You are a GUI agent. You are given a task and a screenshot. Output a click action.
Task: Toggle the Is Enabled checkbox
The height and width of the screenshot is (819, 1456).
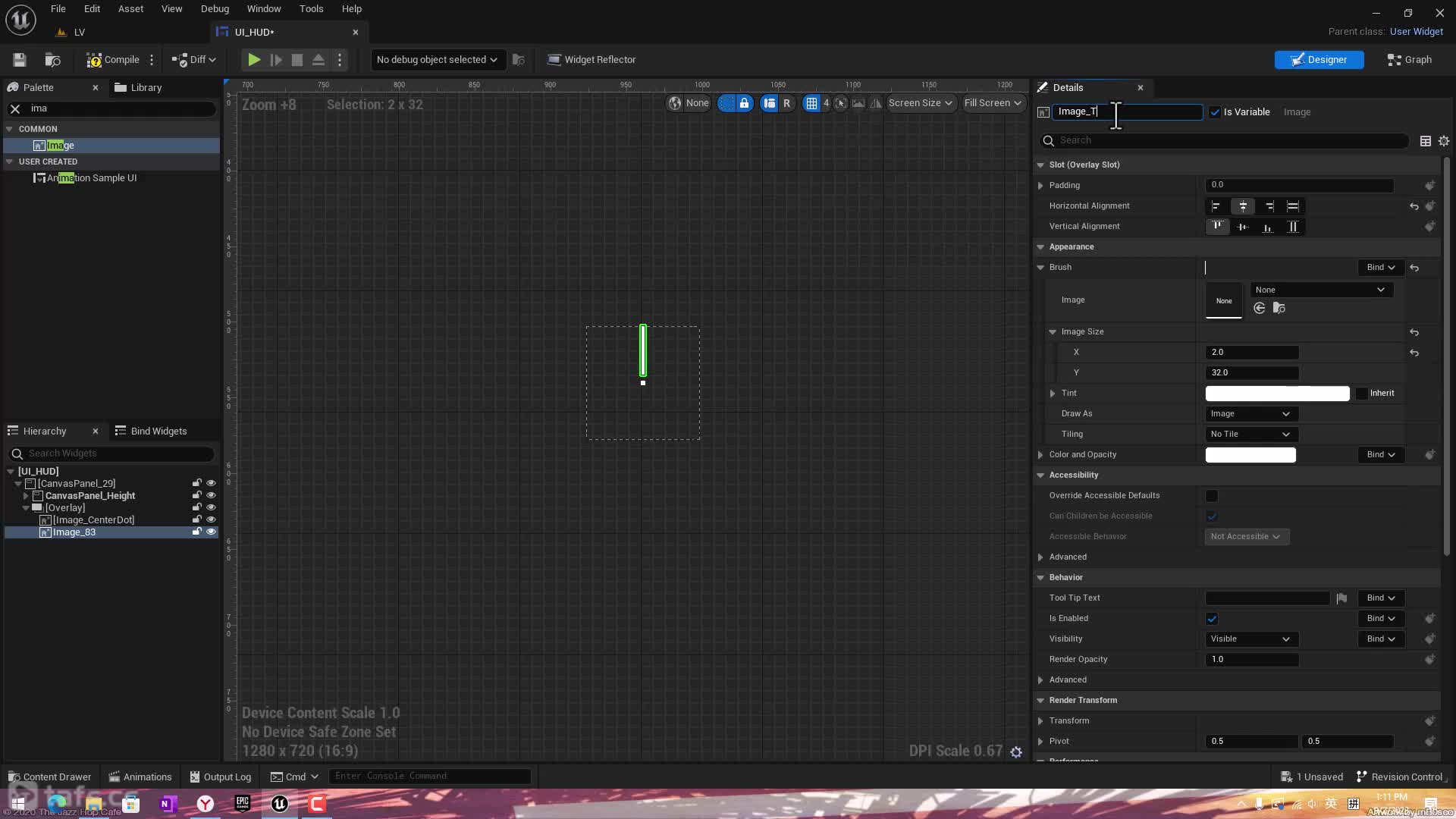point(1212,619)
